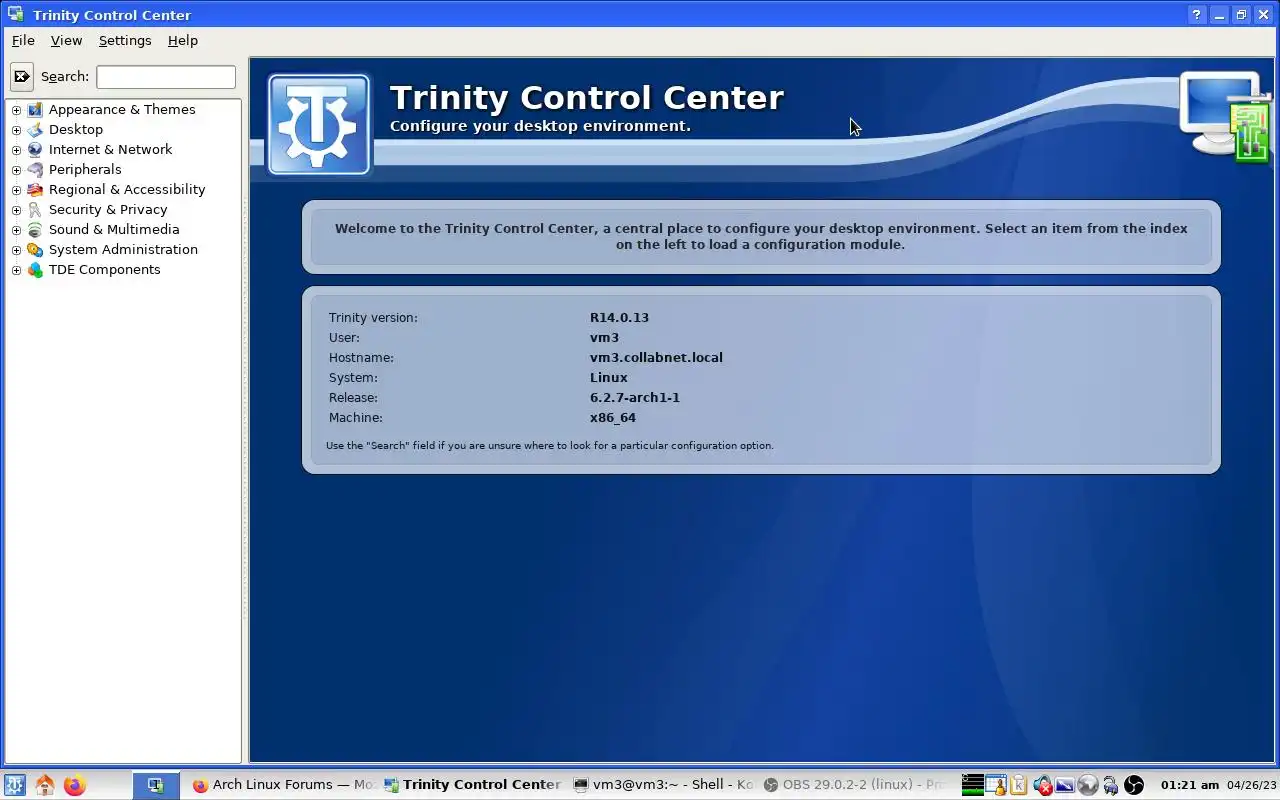
Task: Open the File menu
Action: point(23,40)
